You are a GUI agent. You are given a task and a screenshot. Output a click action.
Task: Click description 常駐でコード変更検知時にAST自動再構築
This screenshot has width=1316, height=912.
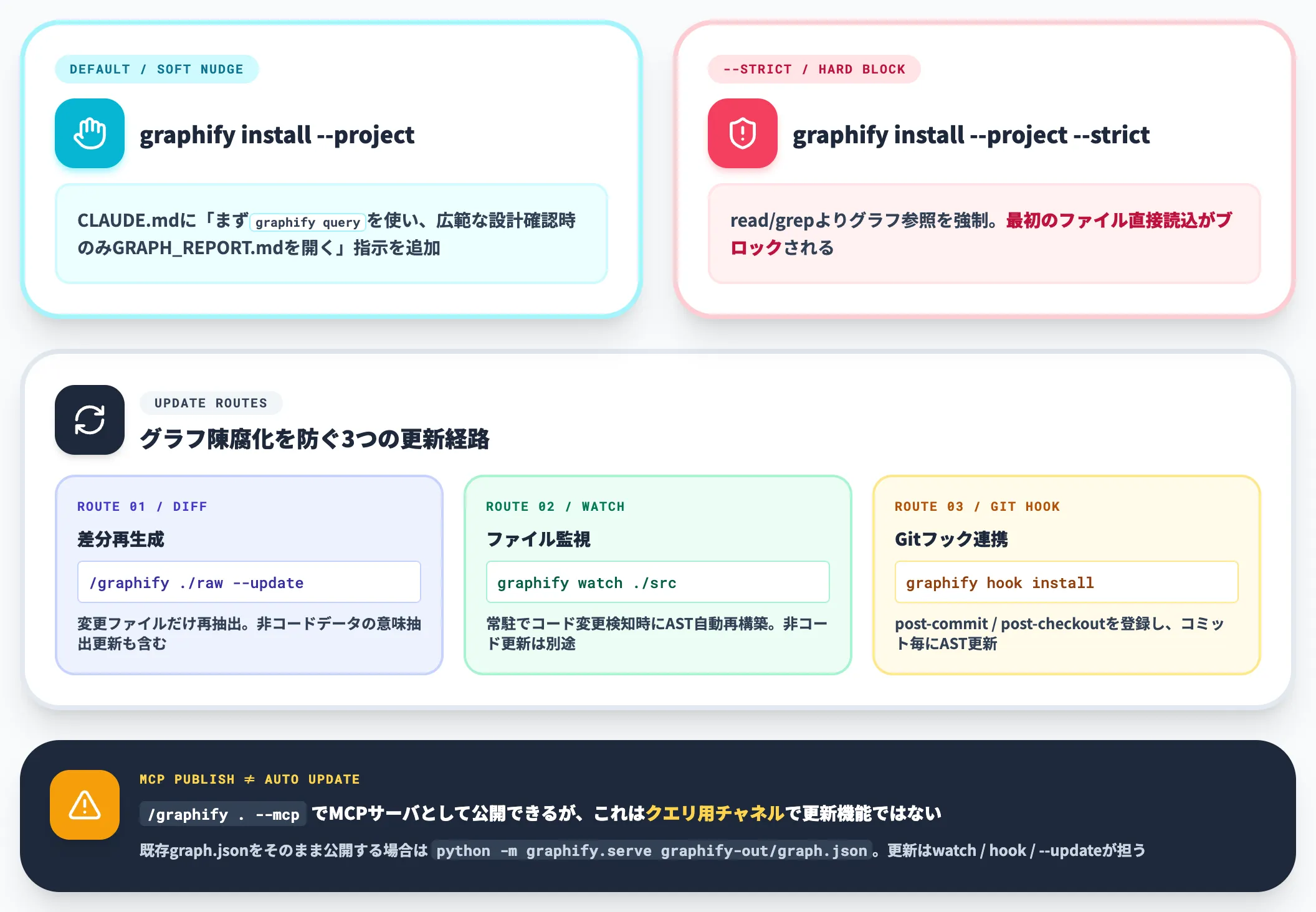point(657,633)
